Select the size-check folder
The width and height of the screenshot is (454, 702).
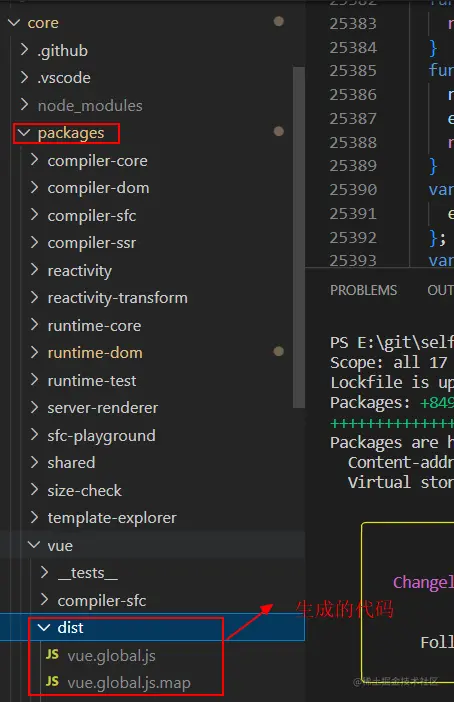(x=84, y=491)
